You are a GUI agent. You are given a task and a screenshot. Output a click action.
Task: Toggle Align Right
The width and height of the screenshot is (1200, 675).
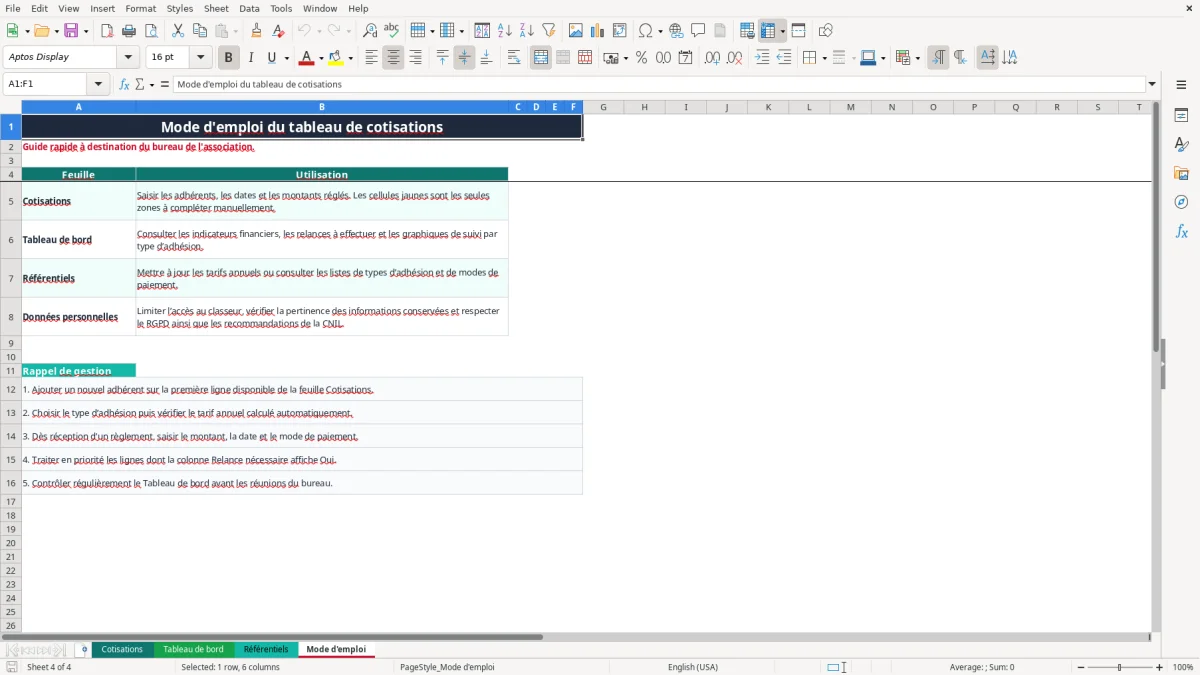[415, 58]
